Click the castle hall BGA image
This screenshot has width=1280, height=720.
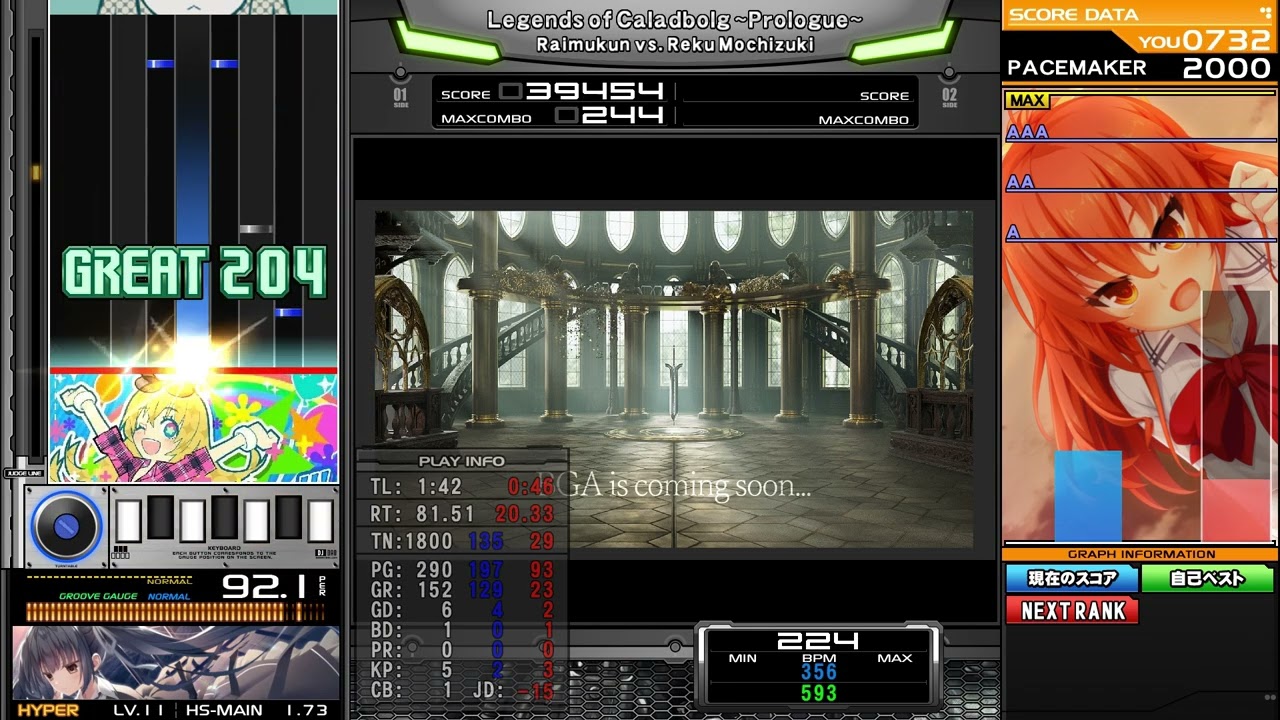[x=674, y=379]
